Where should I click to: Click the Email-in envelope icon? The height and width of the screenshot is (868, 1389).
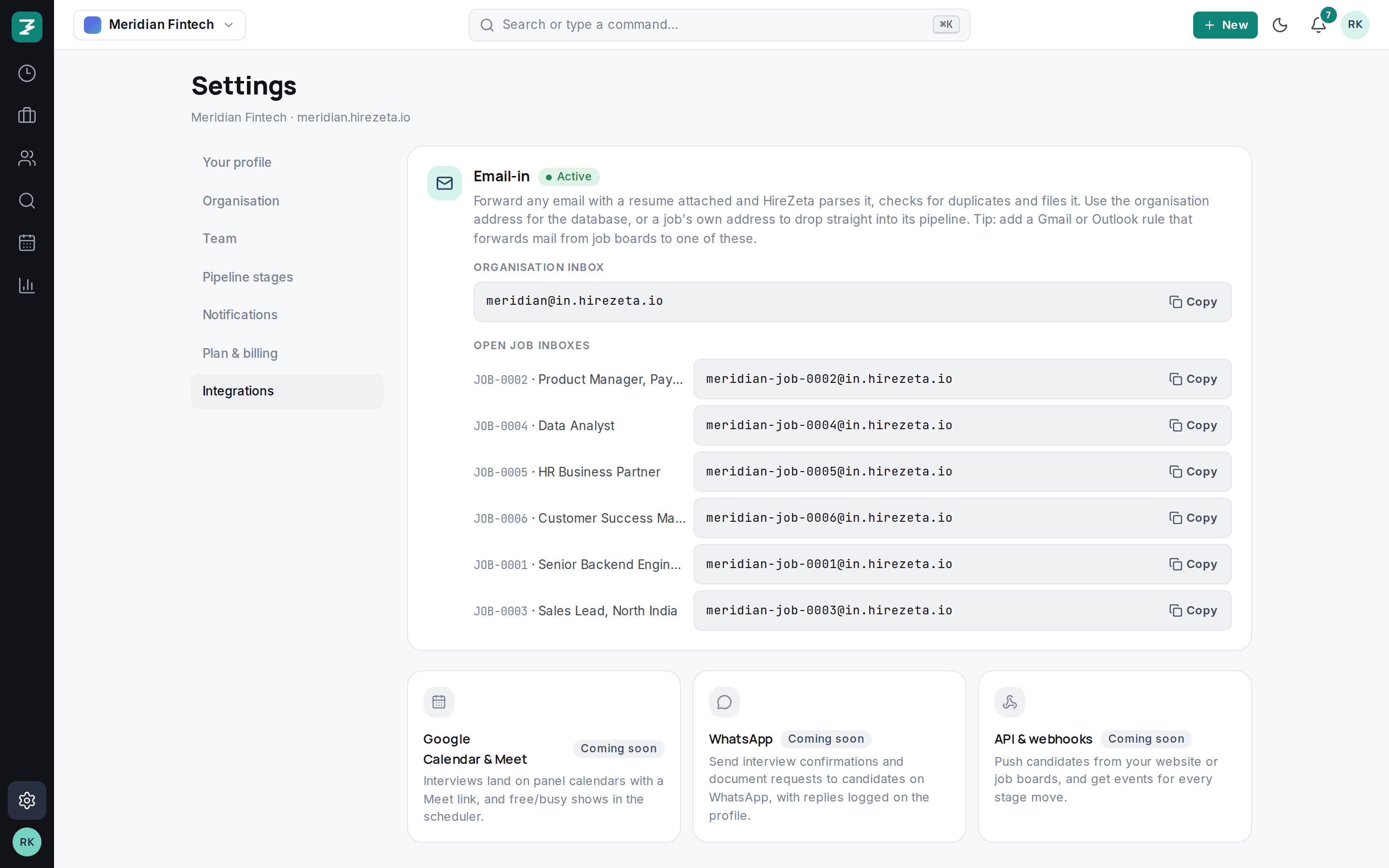(x=444, y=183)
